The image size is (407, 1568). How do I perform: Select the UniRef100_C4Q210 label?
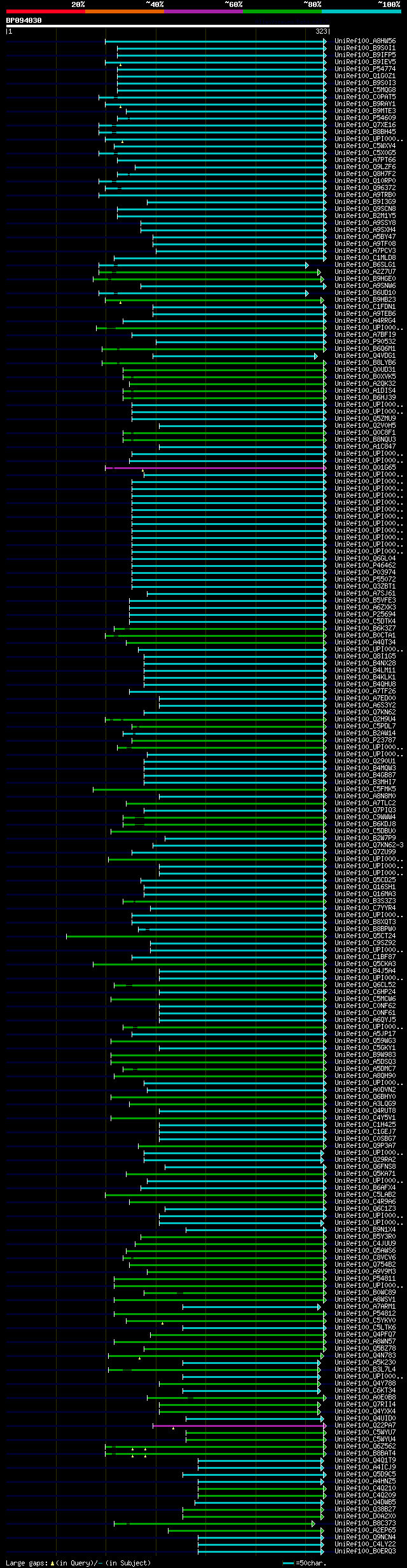tap(365, 1489)
